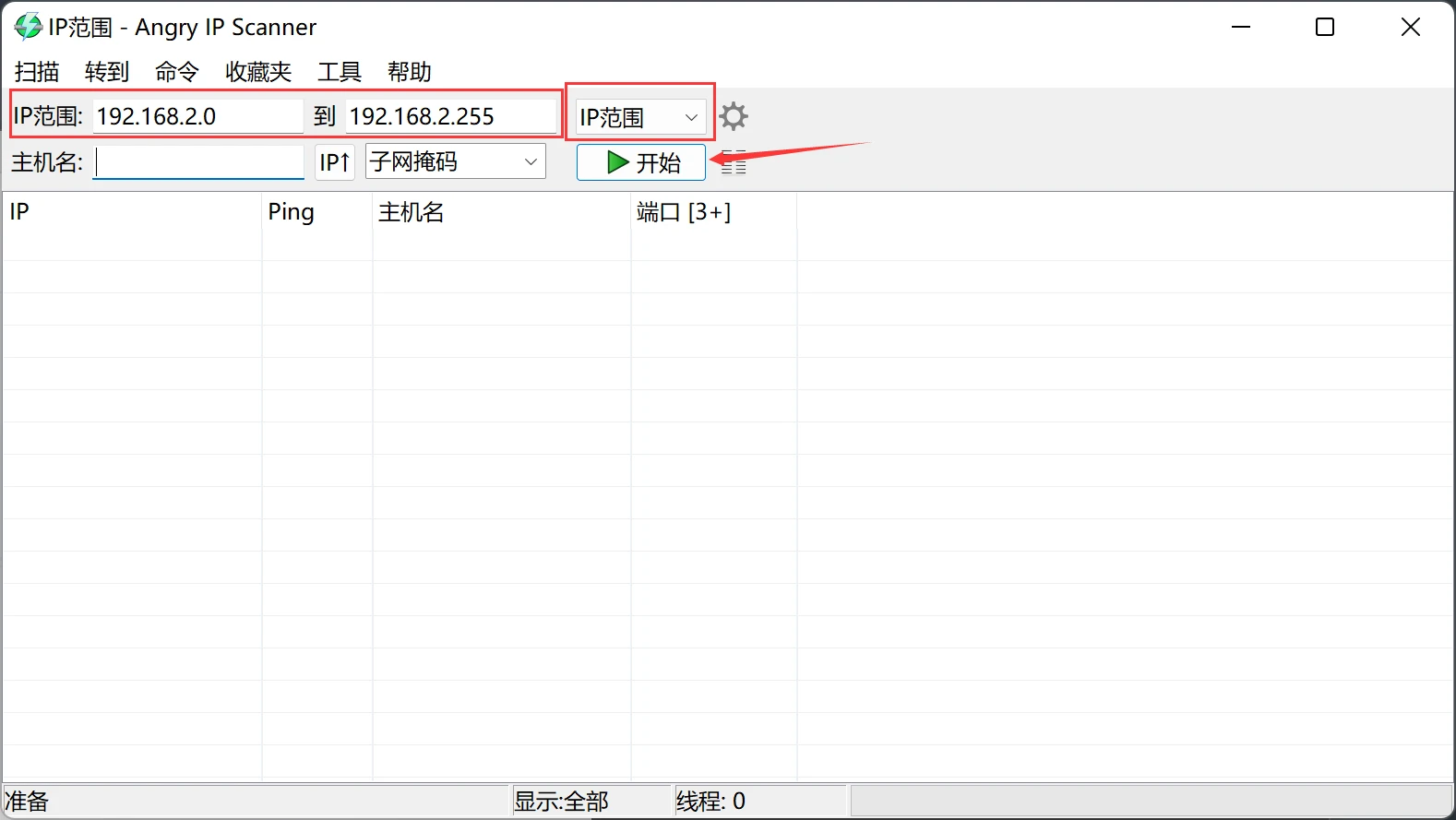This screenshot has width=1456, height=820.
Task: Open the preferences gear icon
Action: coord(734,116)
